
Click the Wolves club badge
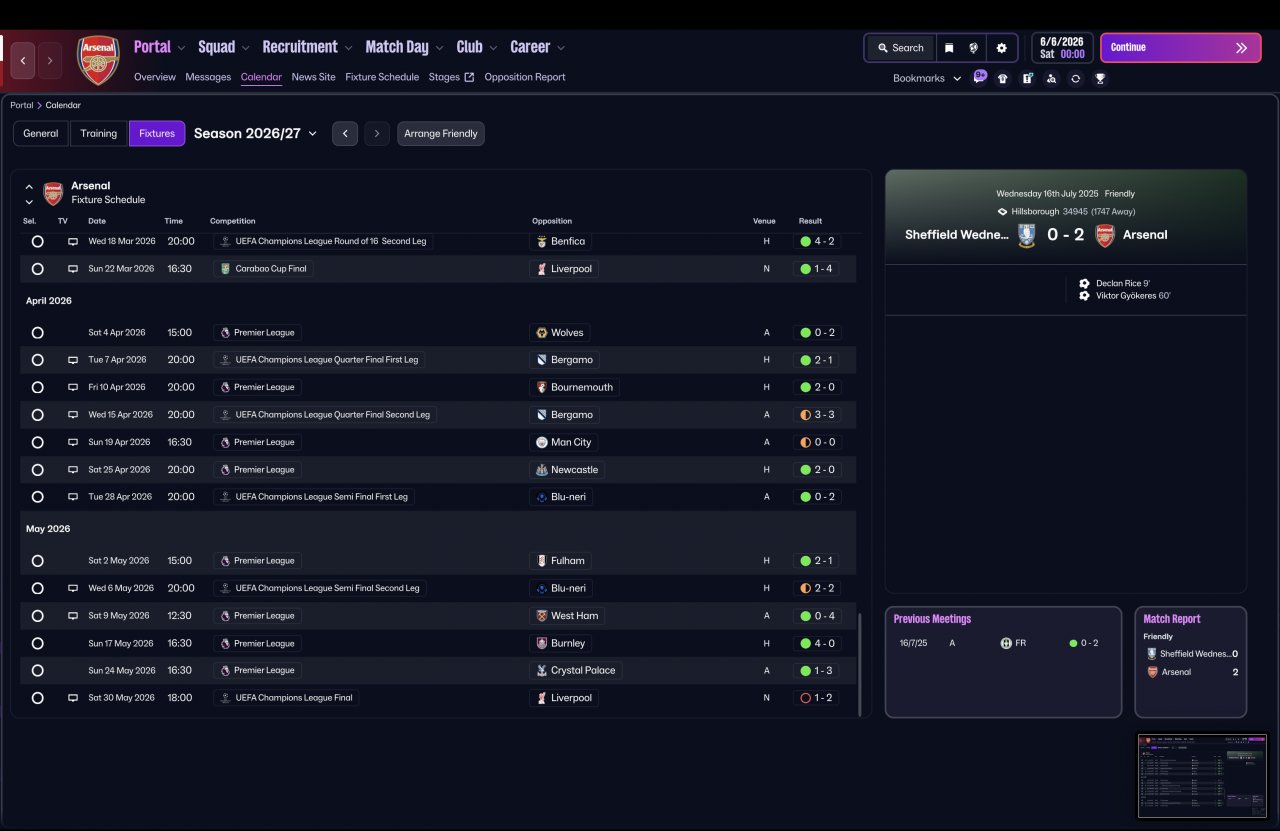[542, 333]
